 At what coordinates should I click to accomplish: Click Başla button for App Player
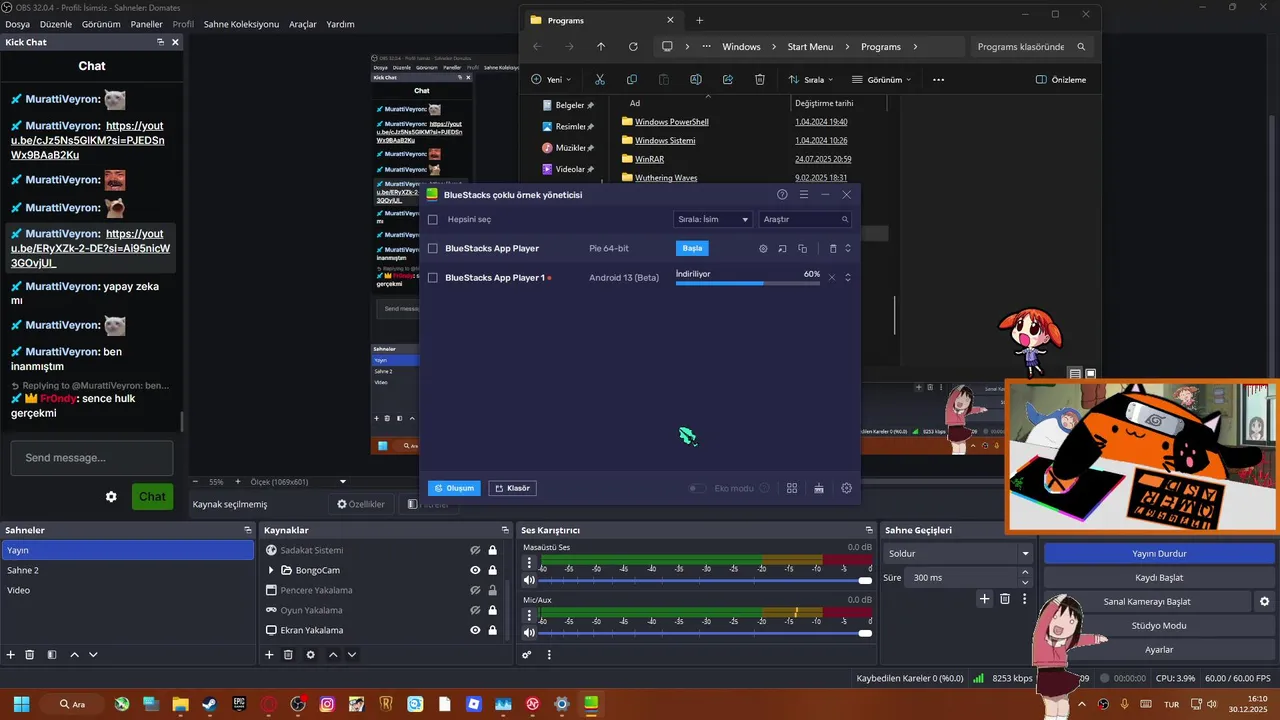[x=692, y=248]
